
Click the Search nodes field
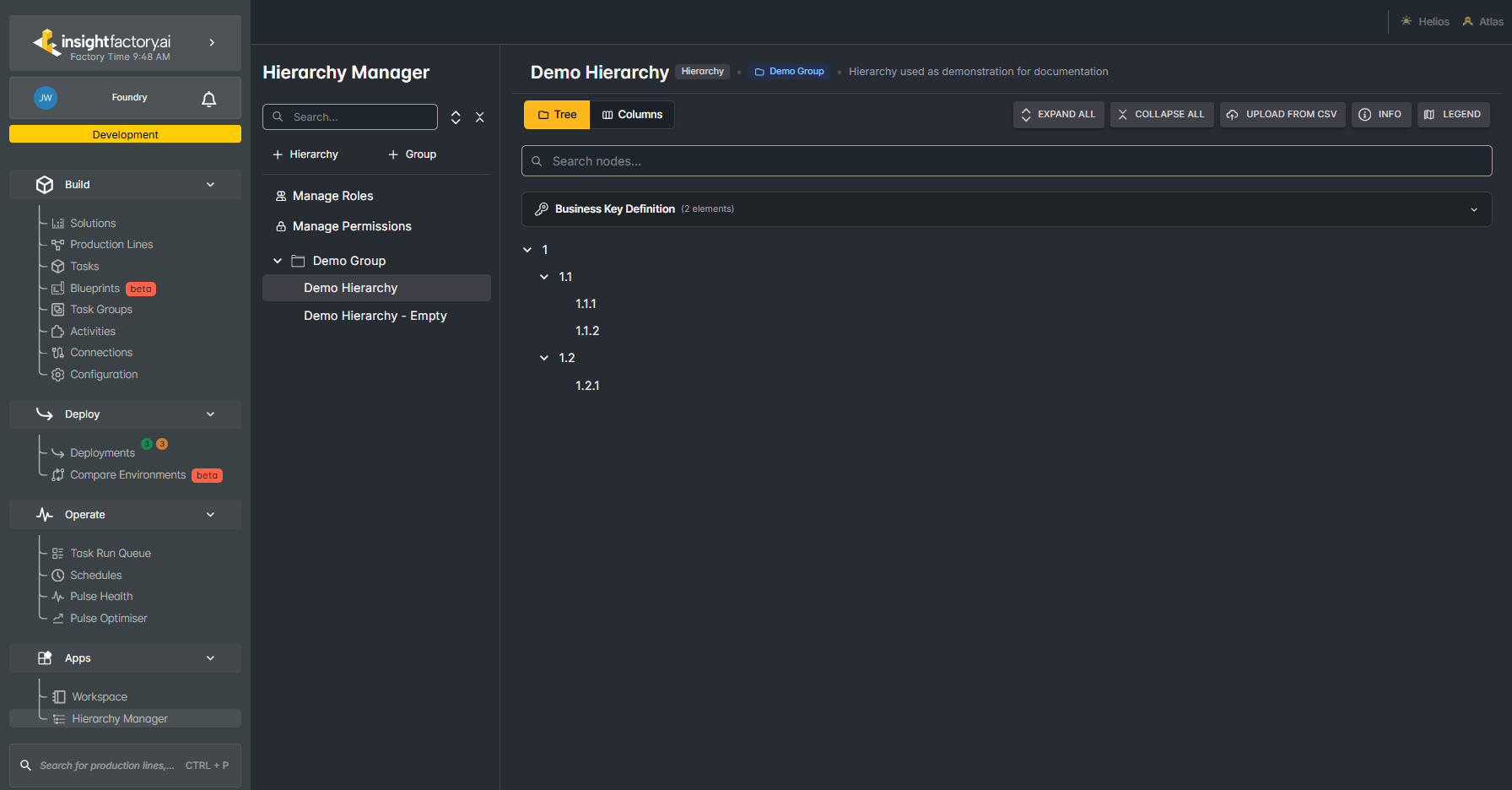tap(1007, 161)
